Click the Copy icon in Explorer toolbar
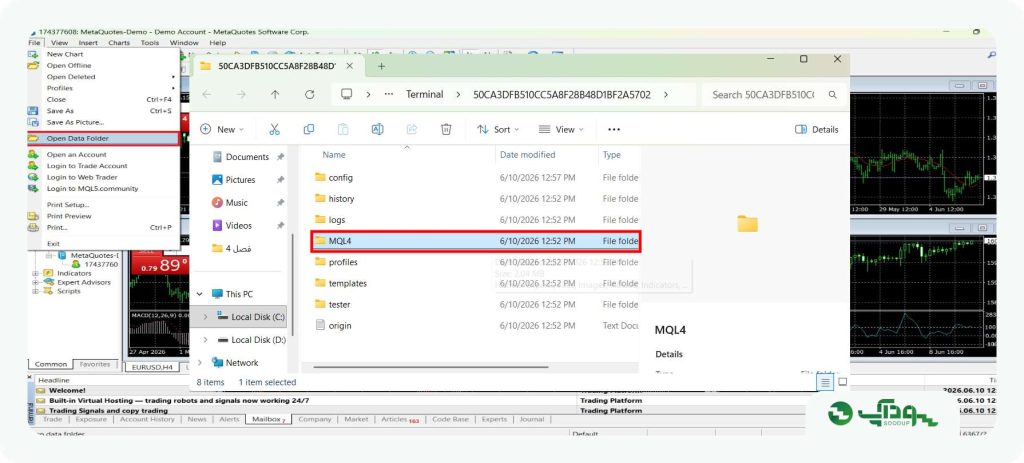This screenshot has width=1024, height=463. click(x=309, y=129)
